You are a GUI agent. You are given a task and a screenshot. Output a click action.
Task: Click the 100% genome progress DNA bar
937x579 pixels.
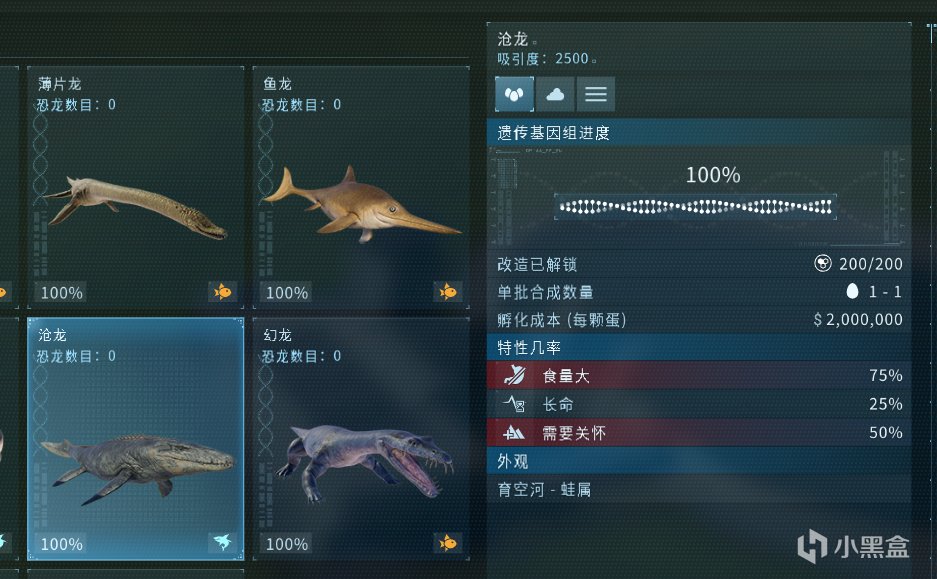coord(696,207)
